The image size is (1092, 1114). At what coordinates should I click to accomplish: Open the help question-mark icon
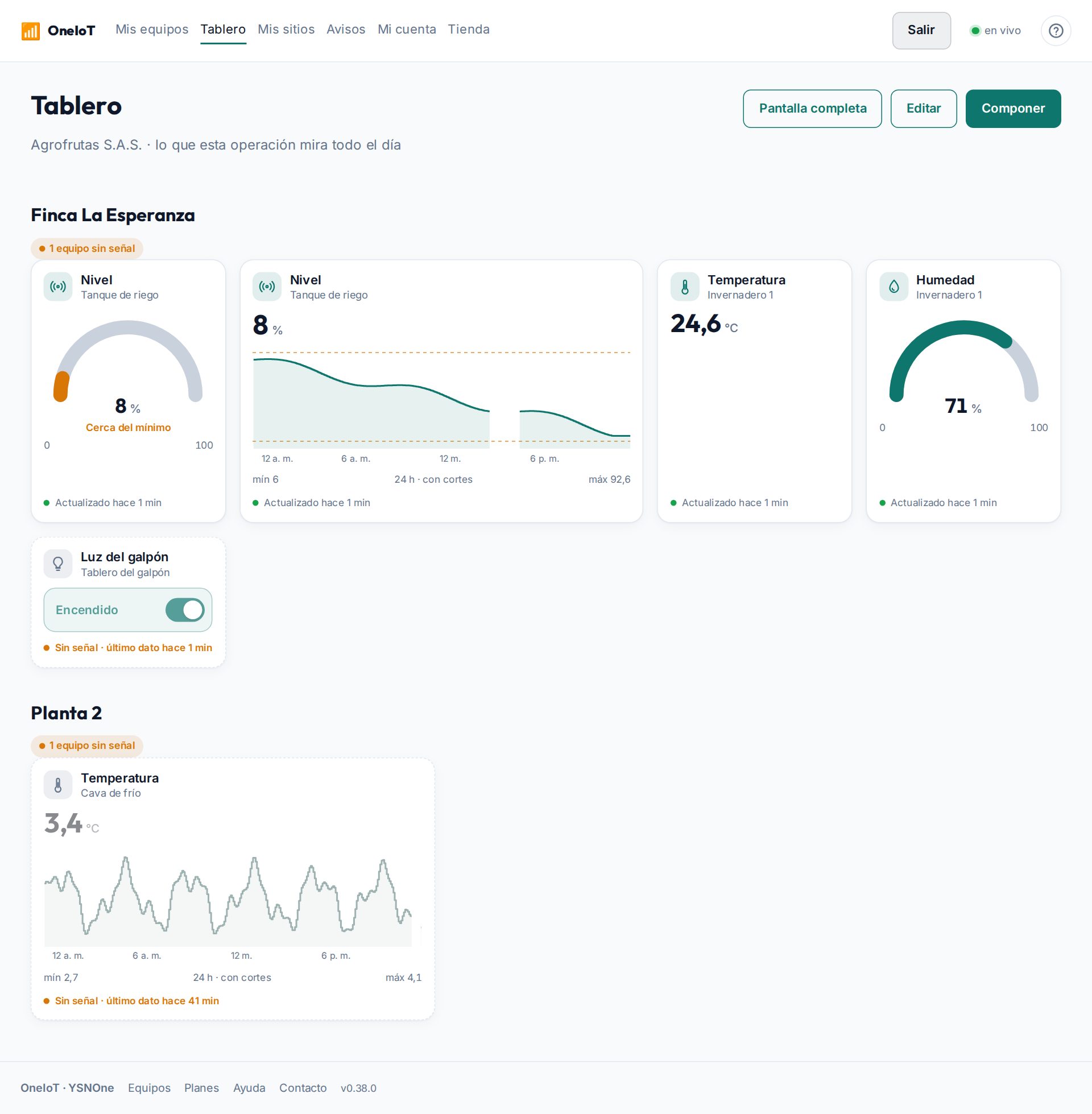1056,31
